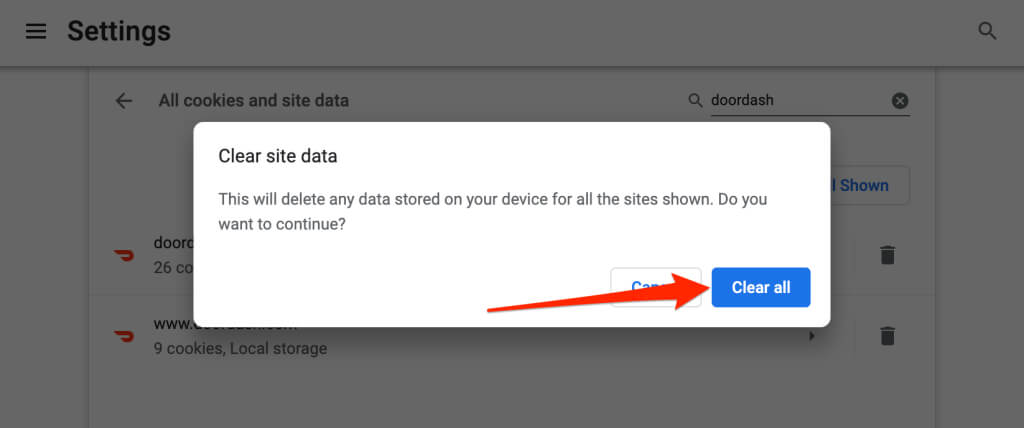
Task: Click the "All cookies and site data" heading
Action: tap(253, 100)
